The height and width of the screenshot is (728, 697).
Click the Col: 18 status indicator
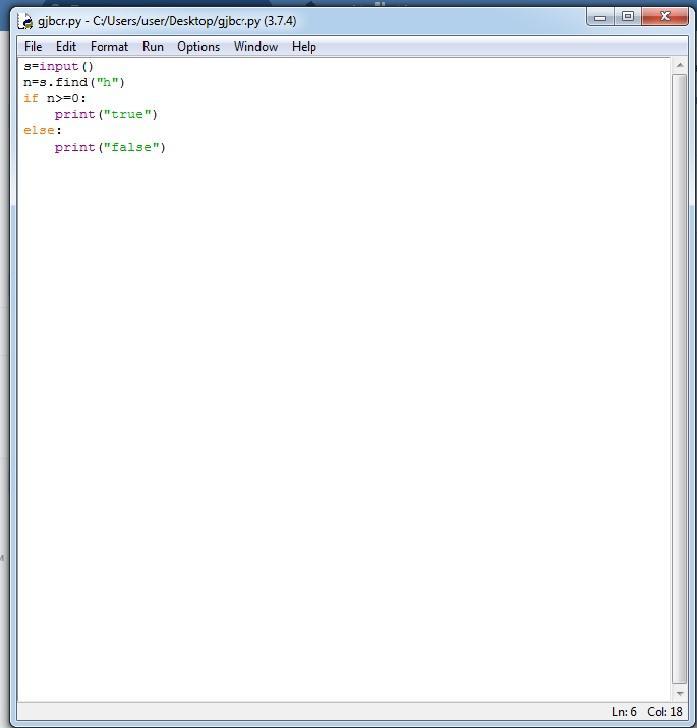(x=664, y=712)
